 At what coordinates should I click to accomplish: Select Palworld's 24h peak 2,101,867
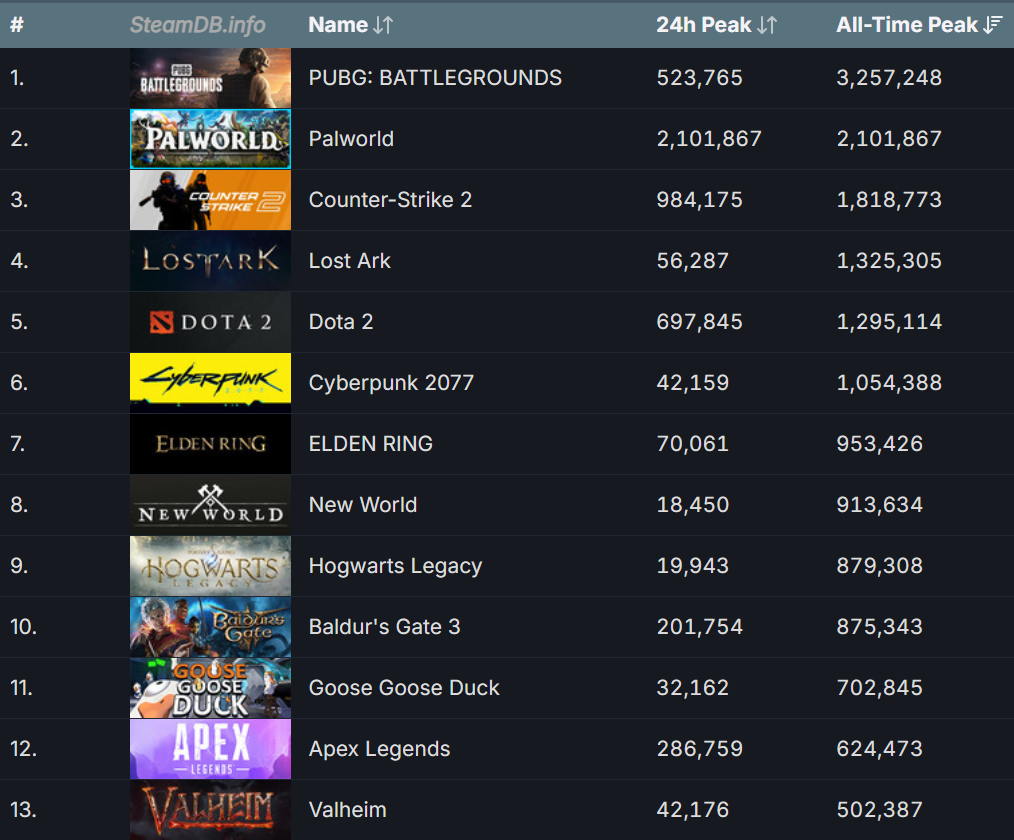click(709, 138)
